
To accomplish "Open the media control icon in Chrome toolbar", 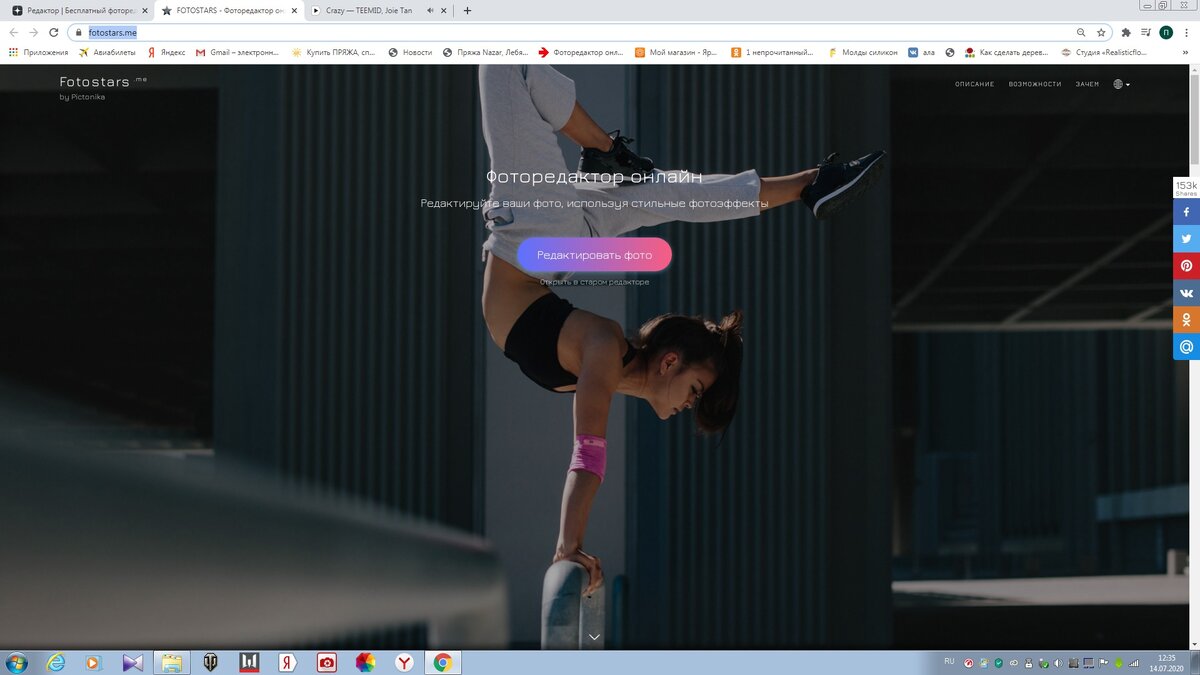I will (x=1146, y=32).
